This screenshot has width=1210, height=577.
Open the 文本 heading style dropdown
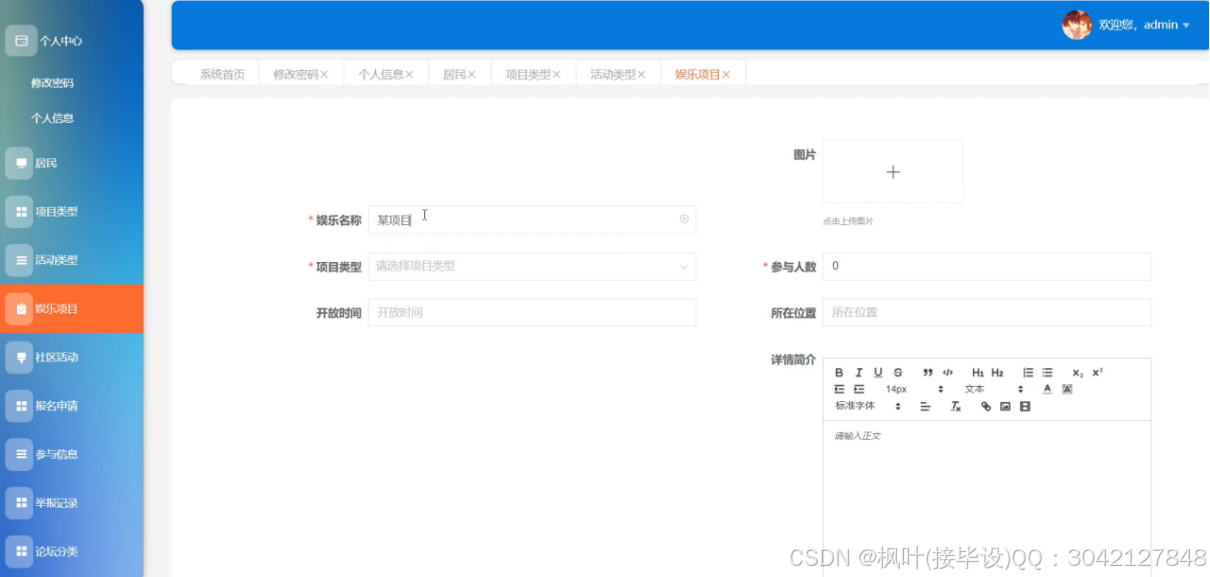(x=994, y=389)
